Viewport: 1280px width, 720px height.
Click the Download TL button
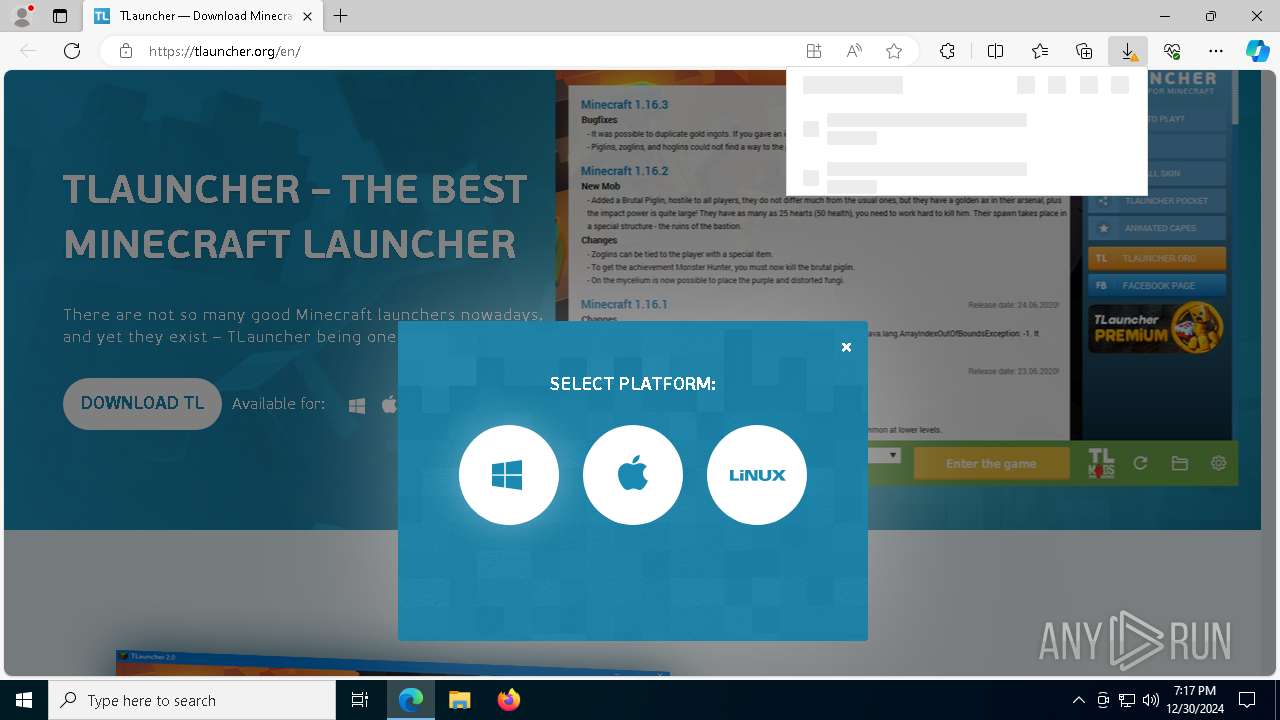tap(142, 403)
